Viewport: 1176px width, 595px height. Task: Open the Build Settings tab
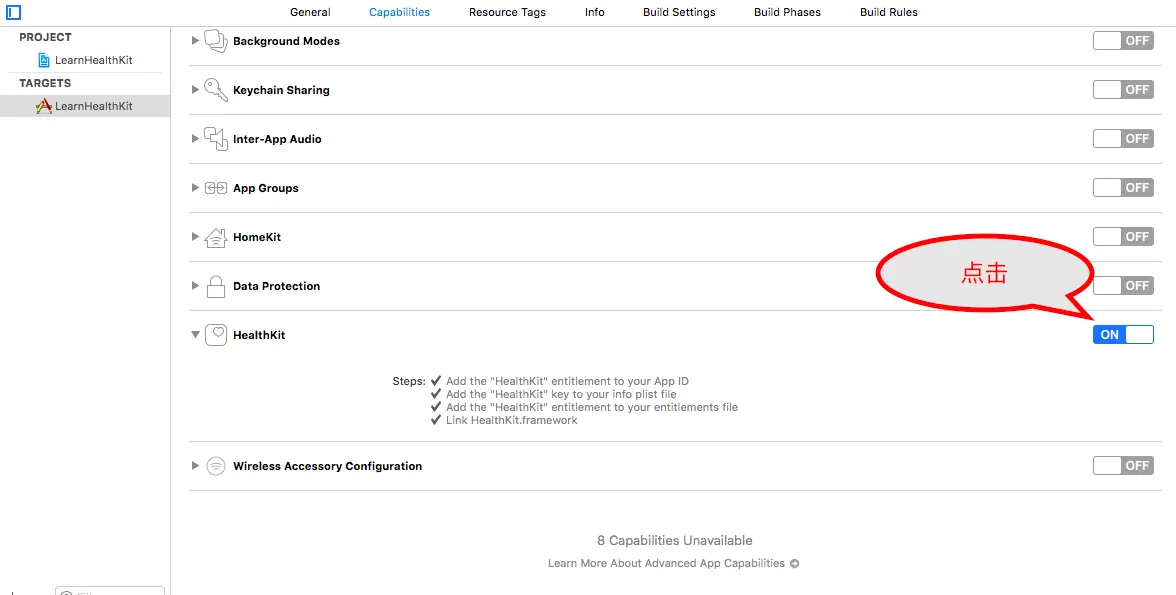pyautogui.click(x=680, y=12)
